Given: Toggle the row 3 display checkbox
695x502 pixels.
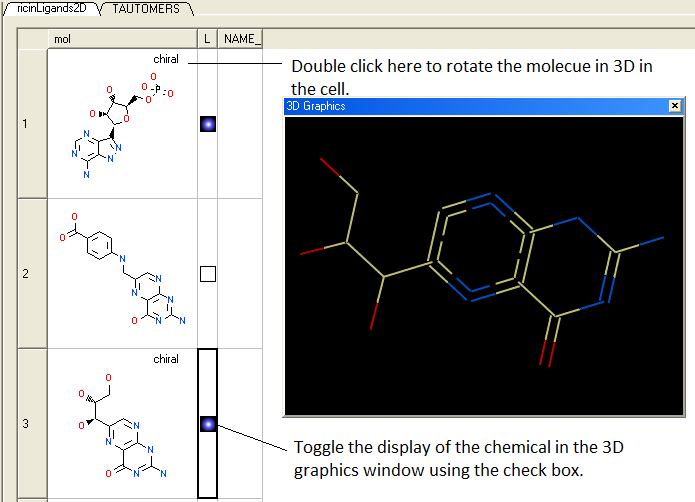Looking at the screenshot, I should point(208,424).
